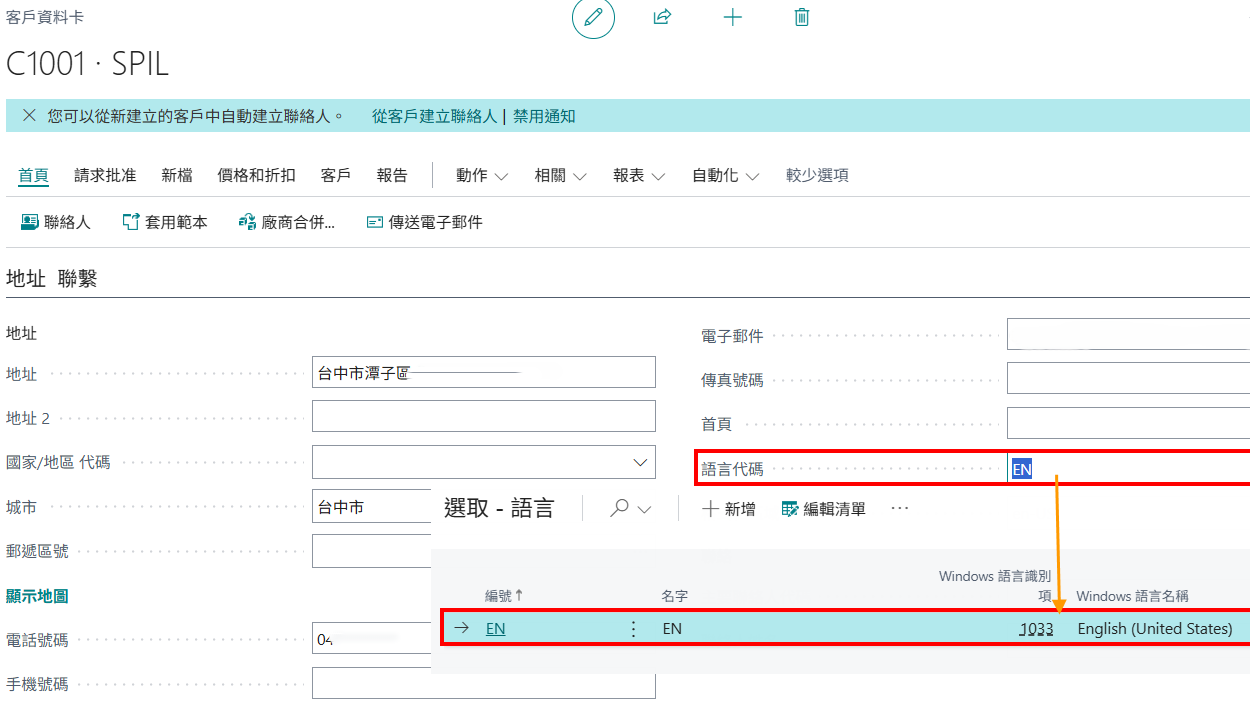
Task: Click the 首頁 homepage input field
Action: (1128, 422)
